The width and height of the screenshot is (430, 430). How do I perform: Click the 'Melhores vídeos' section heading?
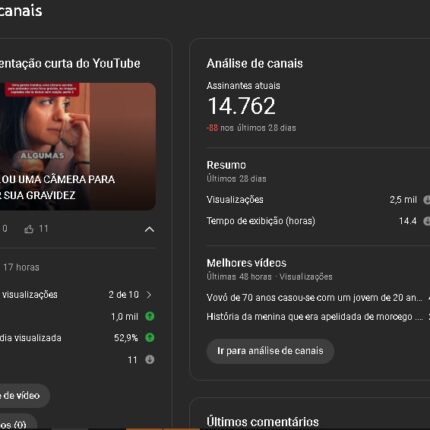click(x=246, y=263)
